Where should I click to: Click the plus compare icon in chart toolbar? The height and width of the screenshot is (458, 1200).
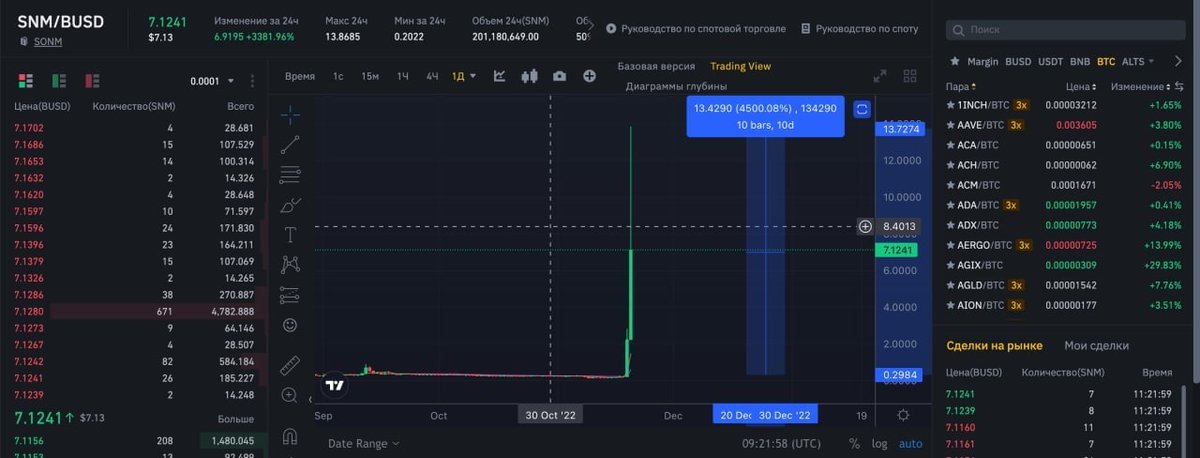coord(590,76)
